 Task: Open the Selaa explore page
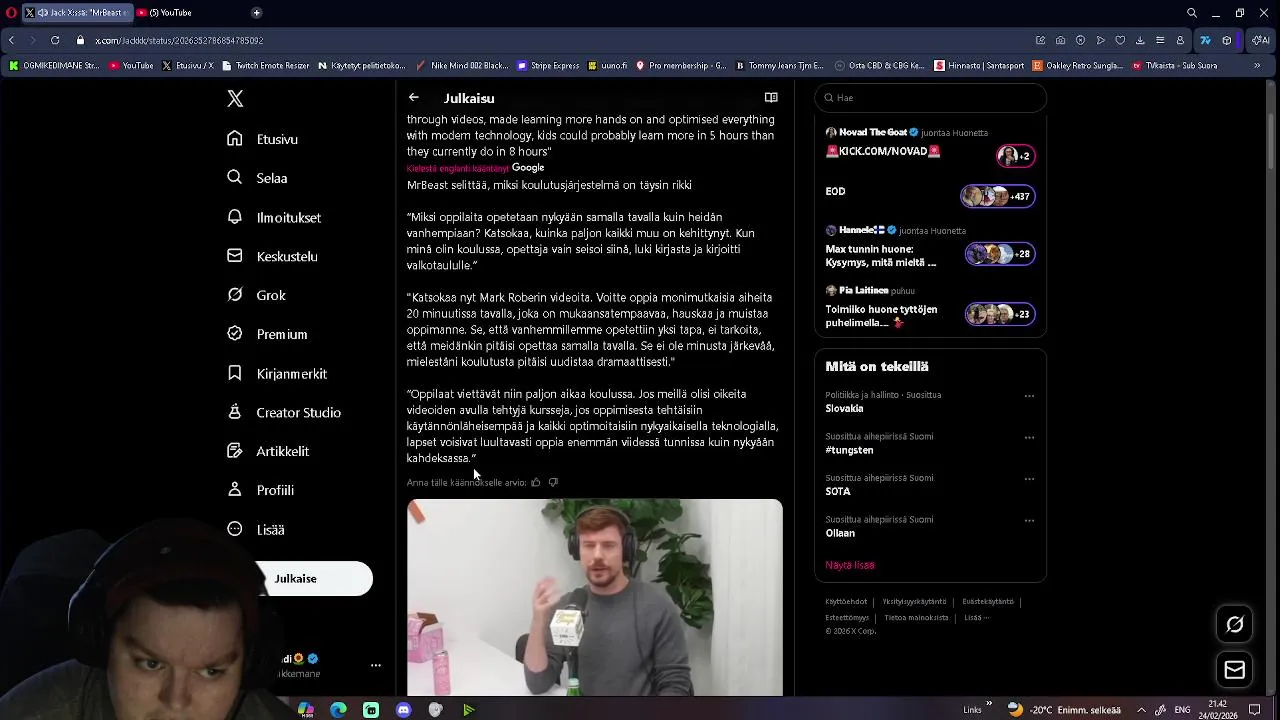tap(258, 178)
